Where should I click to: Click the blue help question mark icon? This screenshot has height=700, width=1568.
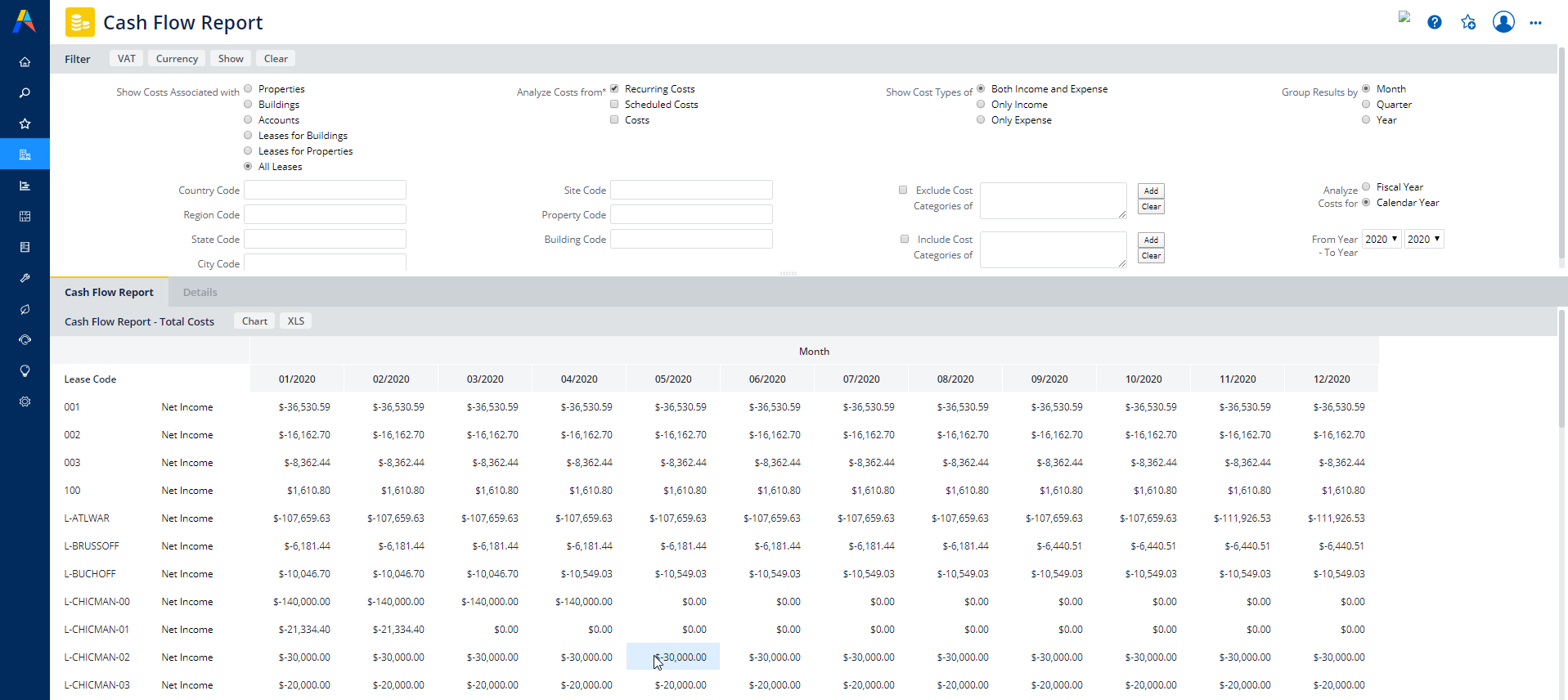pos(1434,22)
